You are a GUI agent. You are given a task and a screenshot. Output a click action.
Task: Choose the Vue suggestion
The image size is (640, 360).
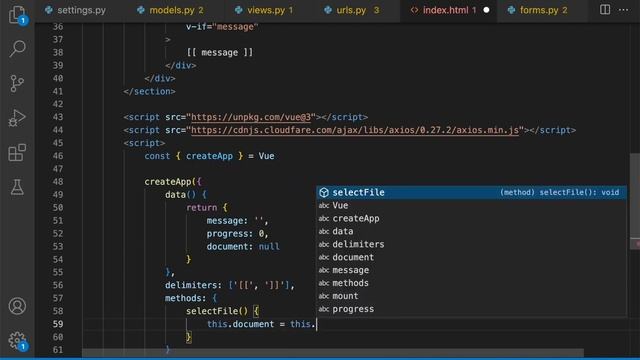471,205
